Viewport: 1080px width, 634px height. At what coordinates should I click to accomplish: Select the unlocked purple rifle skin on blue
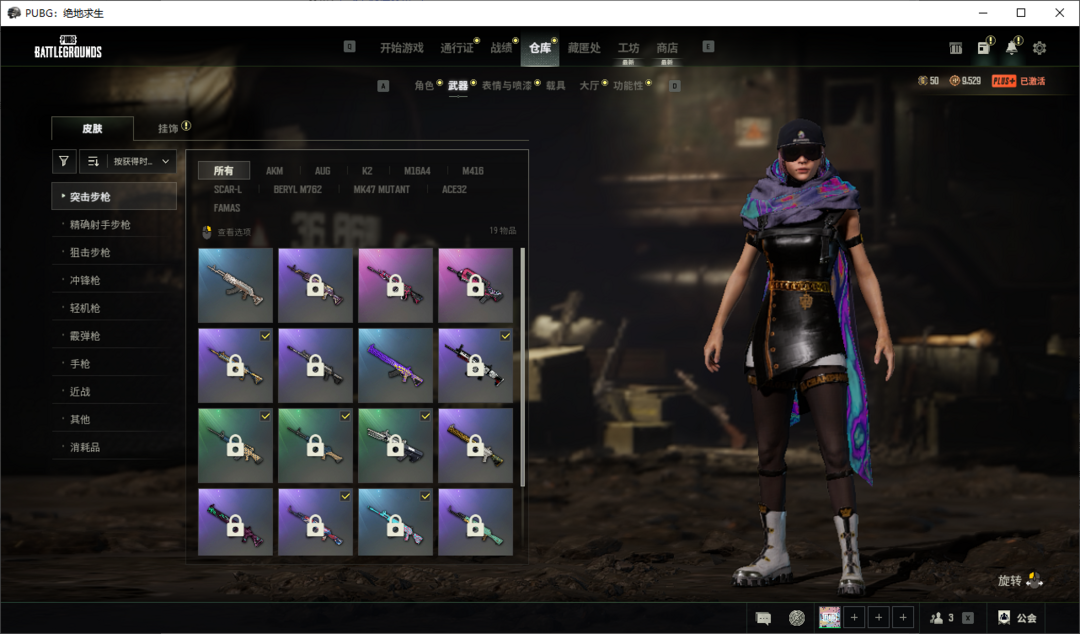[x=395, y=365]
